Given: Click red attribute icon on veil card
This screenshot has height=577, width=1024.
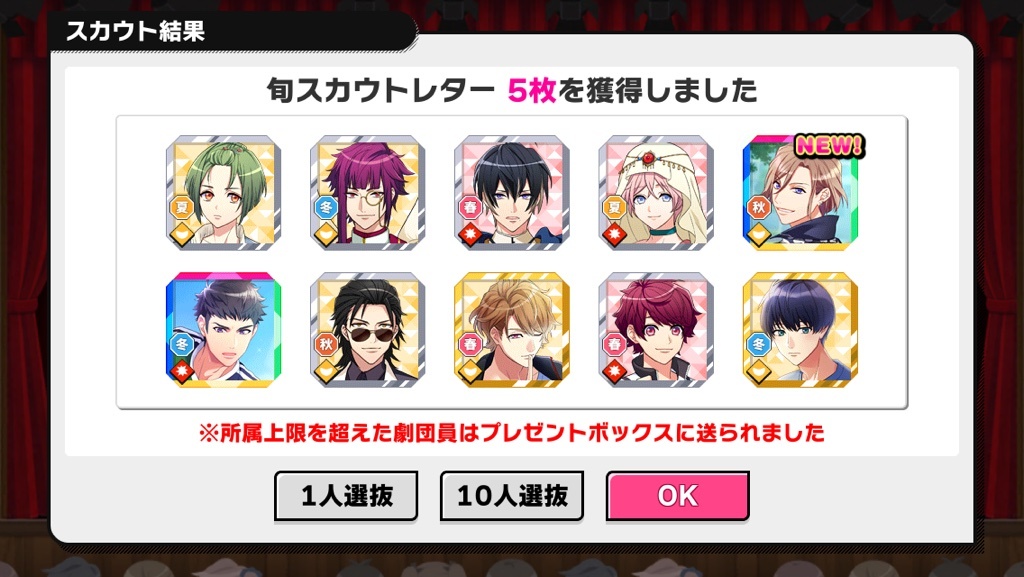Looking at the screenshot, I should pos(615,234).
